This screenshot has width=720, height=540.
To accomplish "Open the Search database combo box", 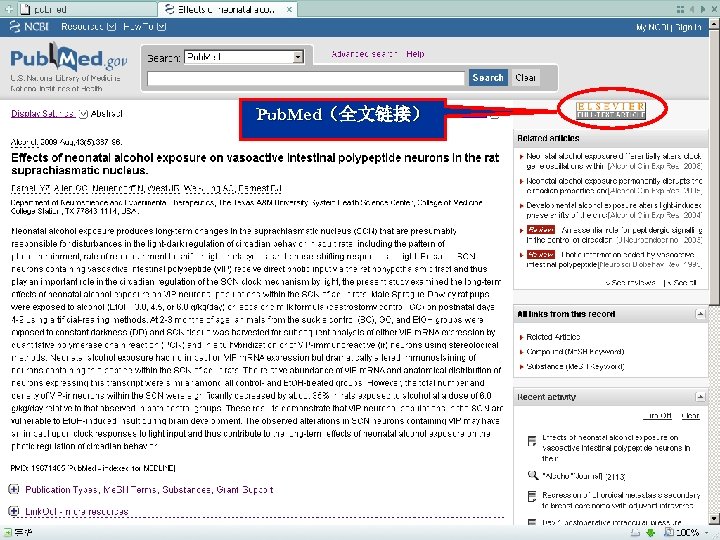I will point(244,57).
